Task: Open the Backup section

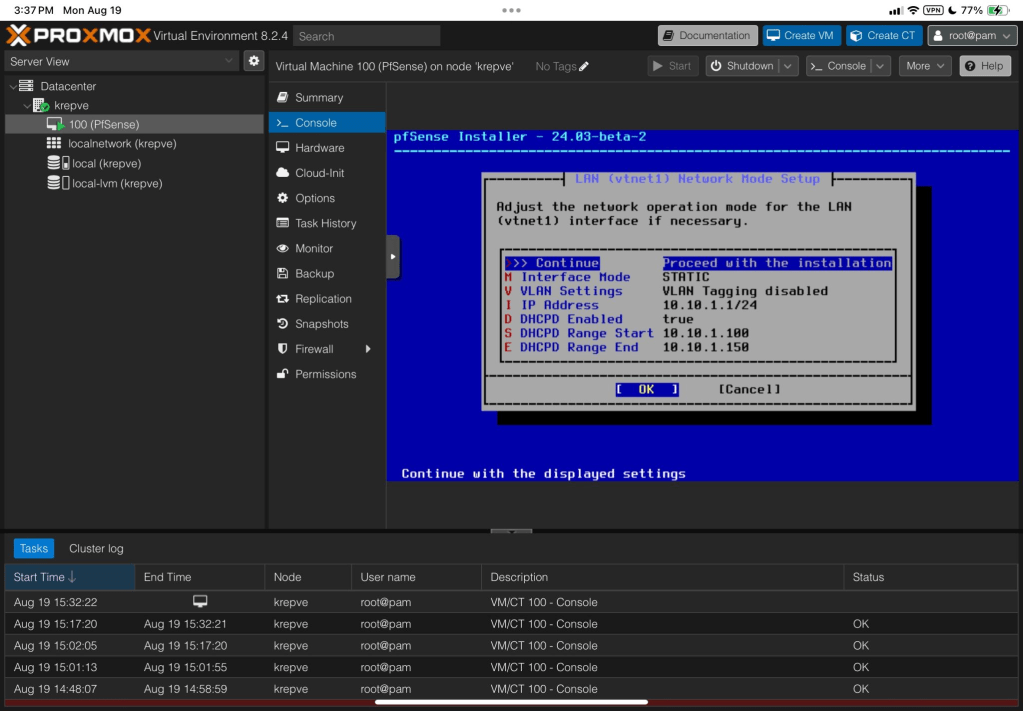Action: [314, 274]
